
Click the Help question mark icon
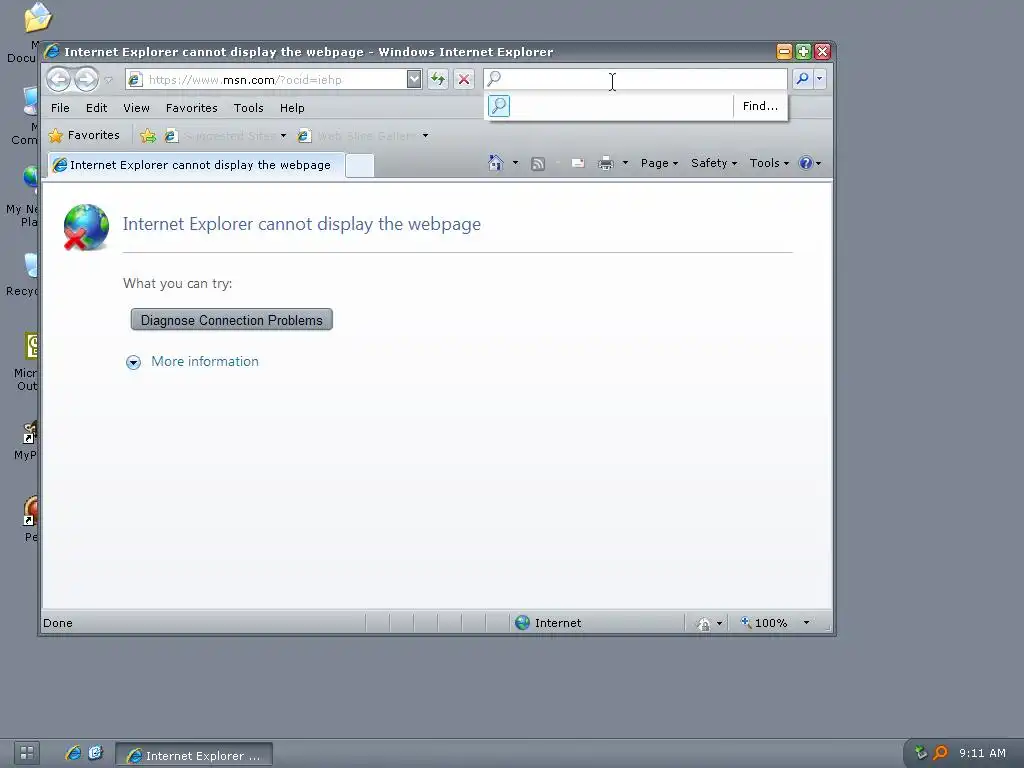[x=806, y=163]
